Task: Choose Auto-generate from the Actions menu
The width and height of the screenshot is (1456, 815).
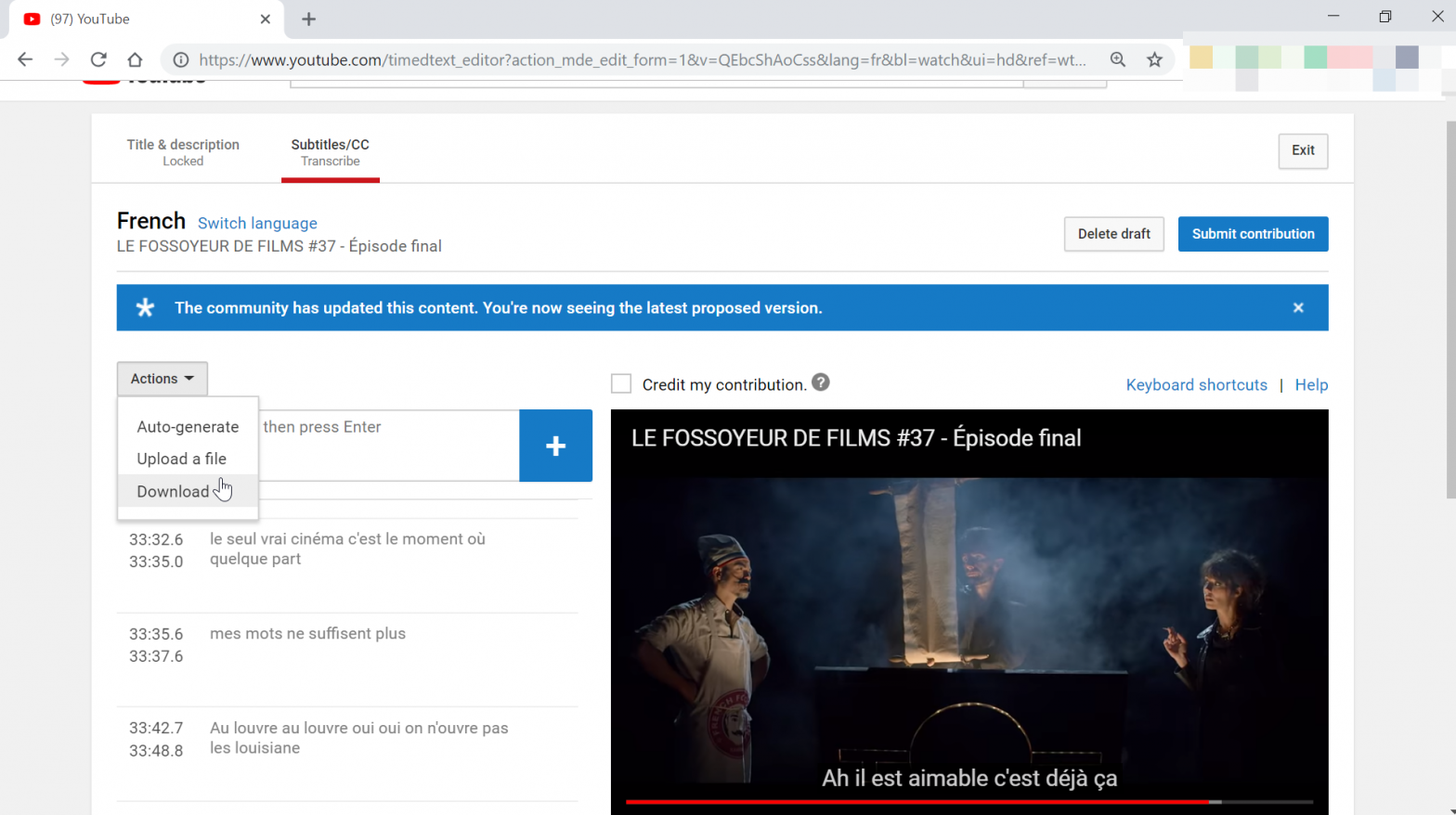Action: 188,427
